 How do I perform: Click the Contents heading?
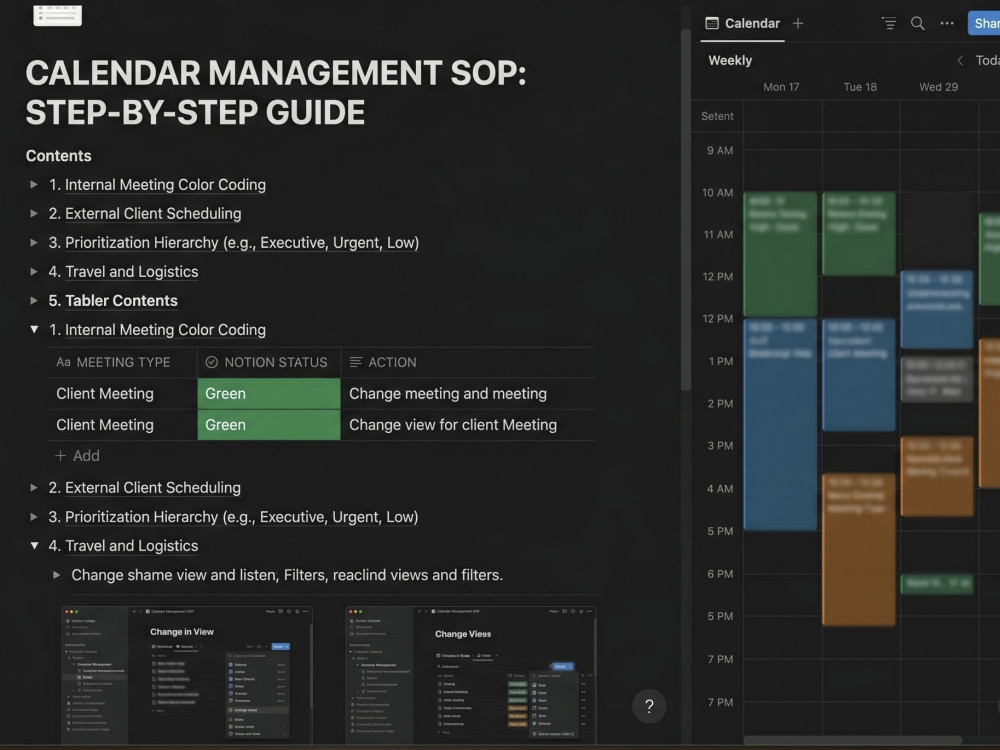(59, 156)
